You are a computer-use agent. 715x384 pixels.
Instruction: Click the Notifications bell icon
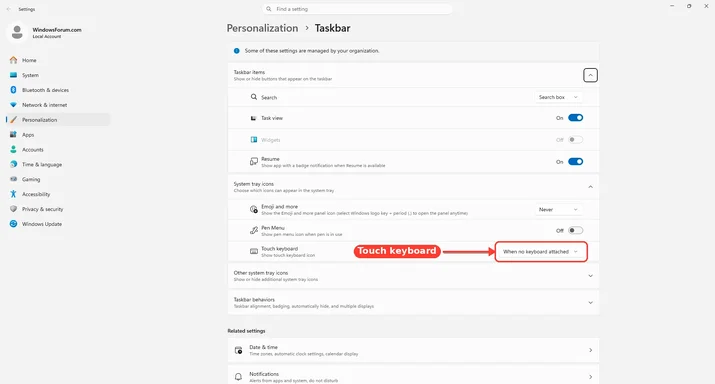[x=238, y=377]
